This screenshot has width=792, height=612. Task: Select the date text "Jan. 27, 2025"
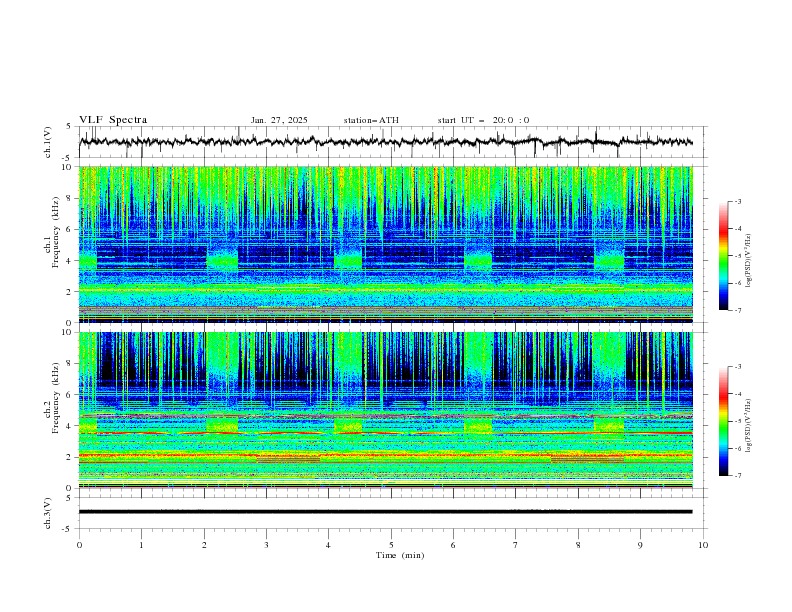pos(279,120)
